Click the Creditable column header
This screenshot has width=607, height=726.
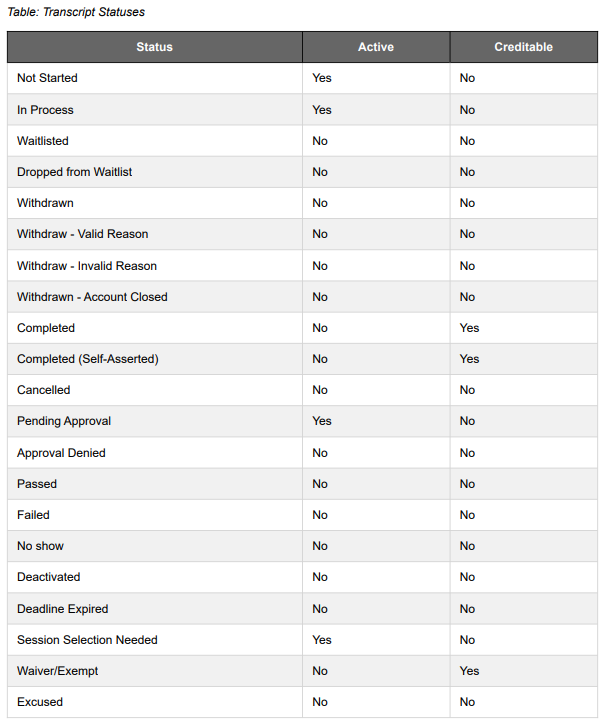(x=524, y=47)
